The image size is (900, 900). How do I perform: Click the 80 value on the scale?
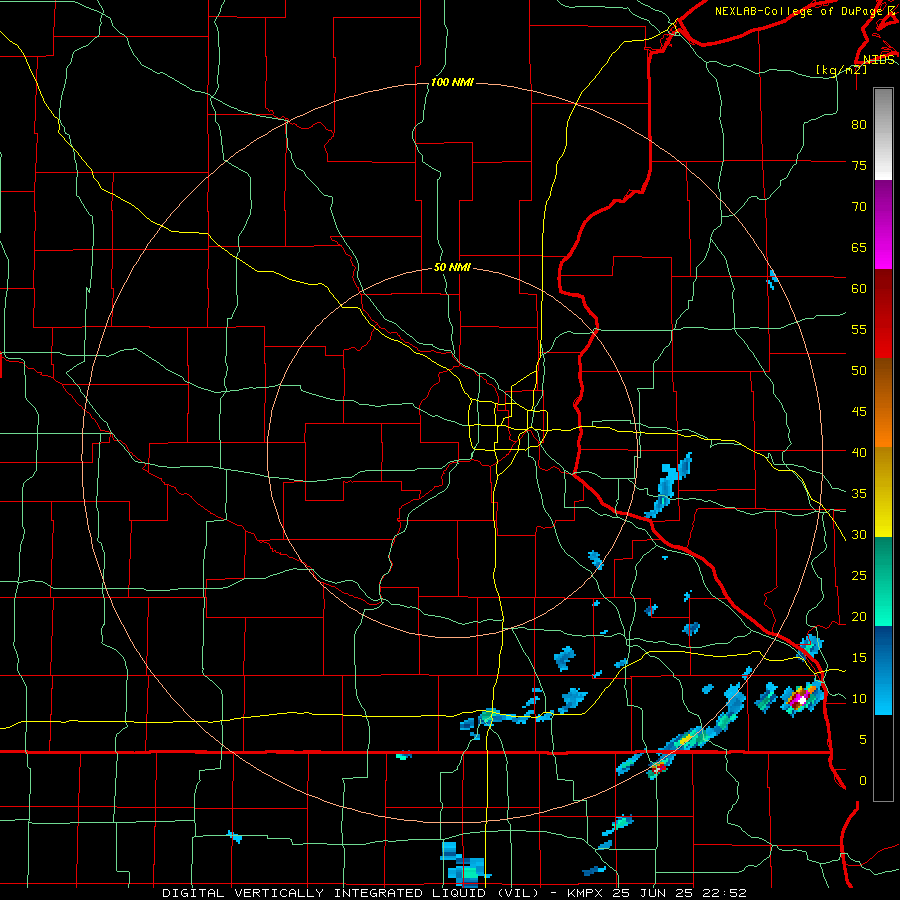point(859,125)
